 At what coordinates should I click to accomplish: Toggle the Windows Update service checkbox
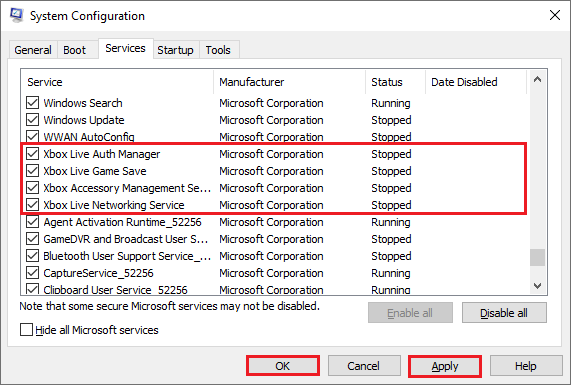[32, 120]
